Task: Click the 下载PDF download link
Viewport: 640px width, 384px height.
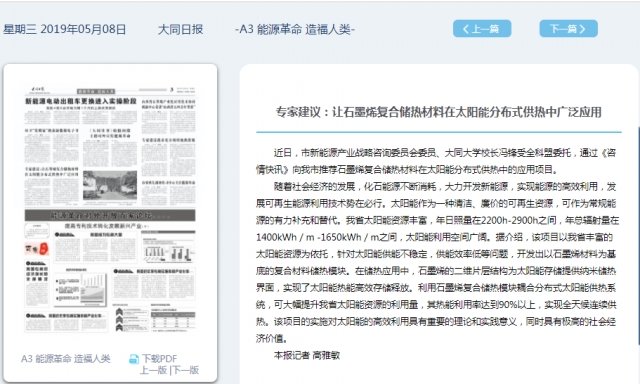Action: pyautogui.click(x=160, y=359)
